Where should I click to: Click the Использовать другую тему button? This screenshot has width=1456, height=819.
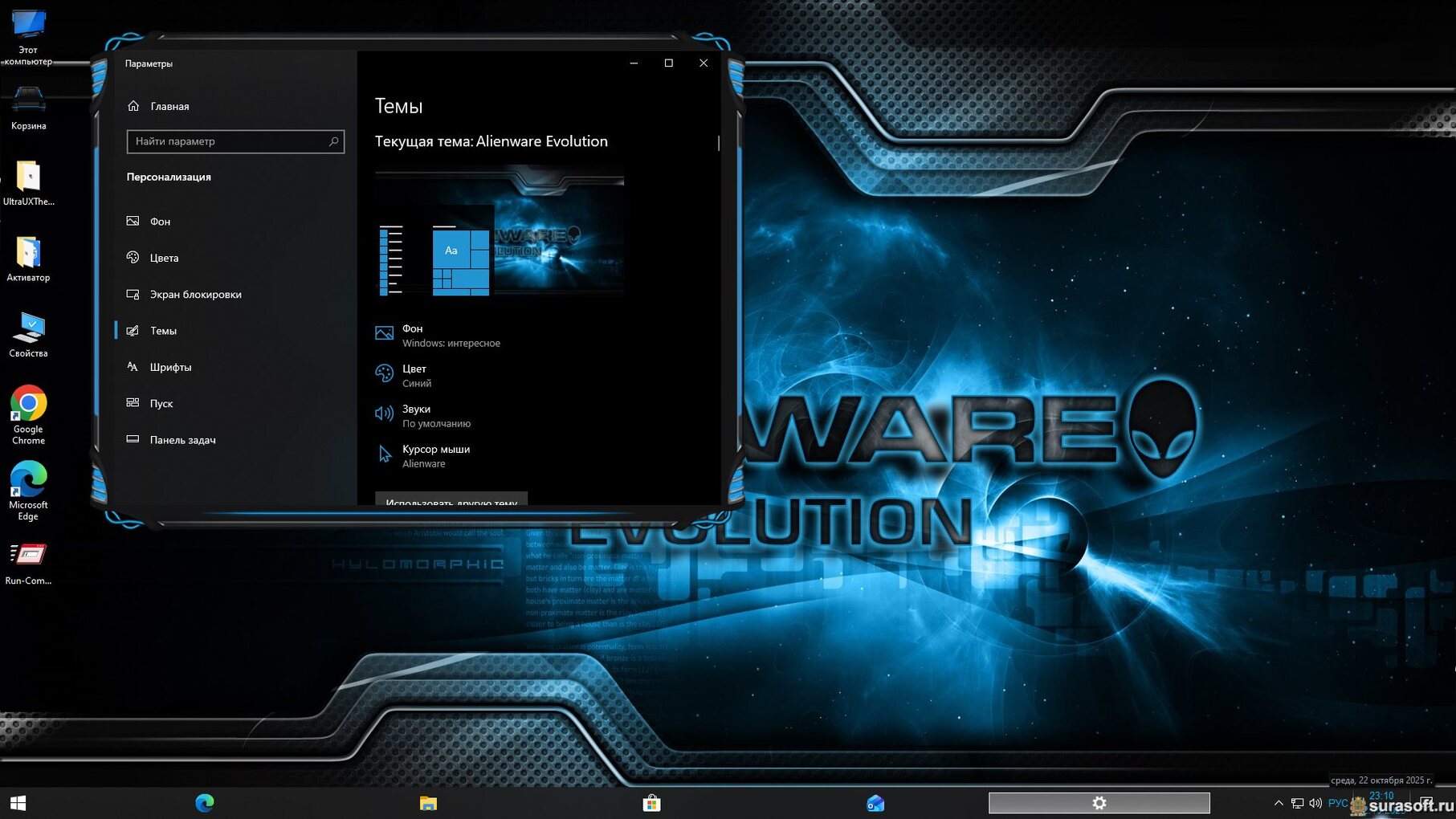tap(451, 499)
